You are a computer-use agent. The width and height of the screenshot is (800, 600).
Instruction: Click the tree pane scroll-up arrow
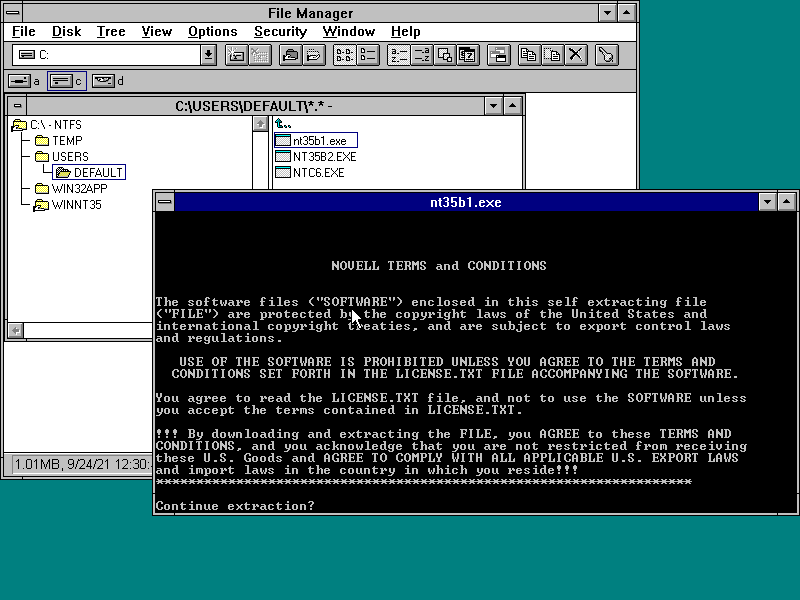[260, 124]
